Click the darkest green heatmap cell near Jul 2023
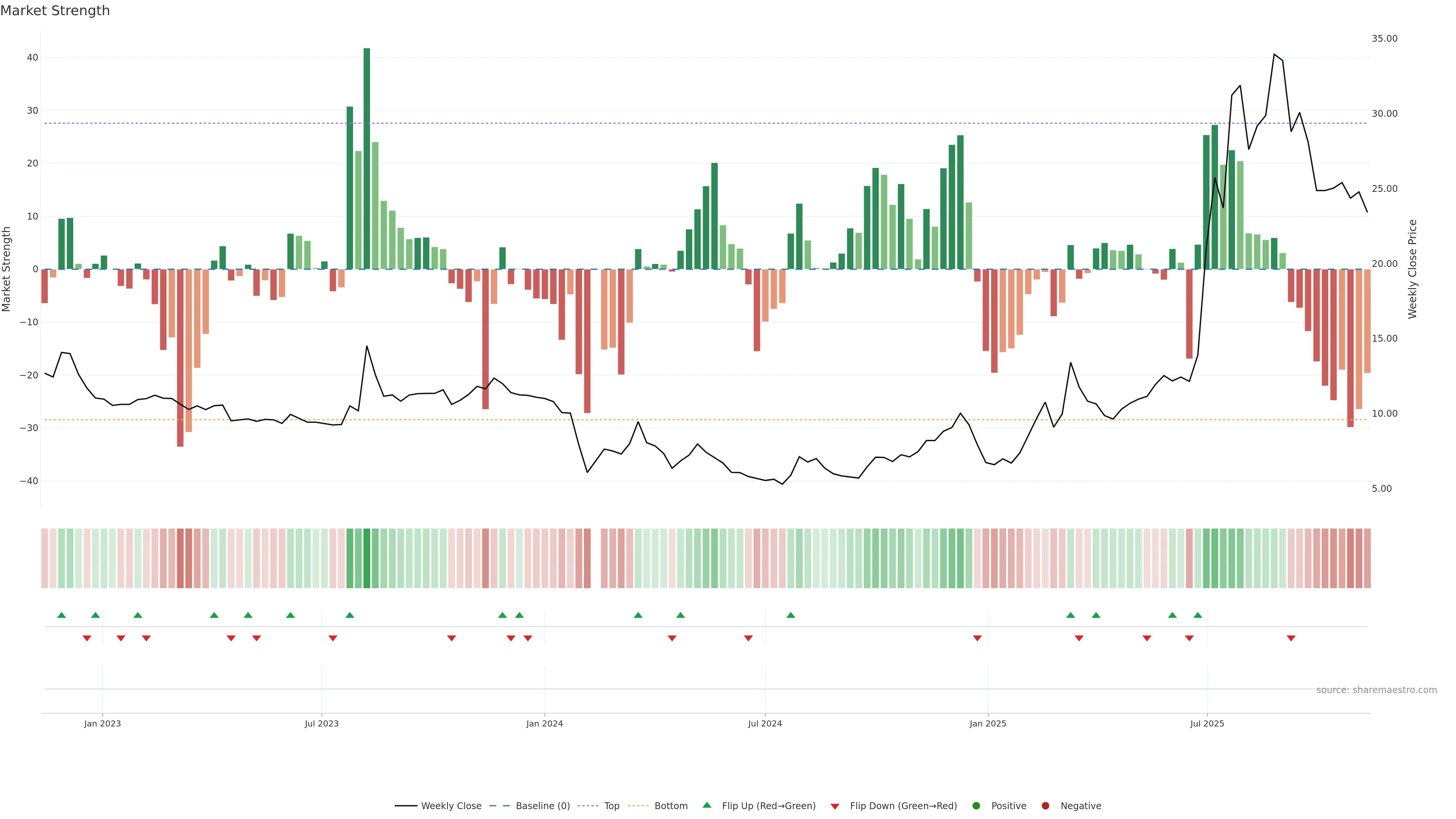 367,559
